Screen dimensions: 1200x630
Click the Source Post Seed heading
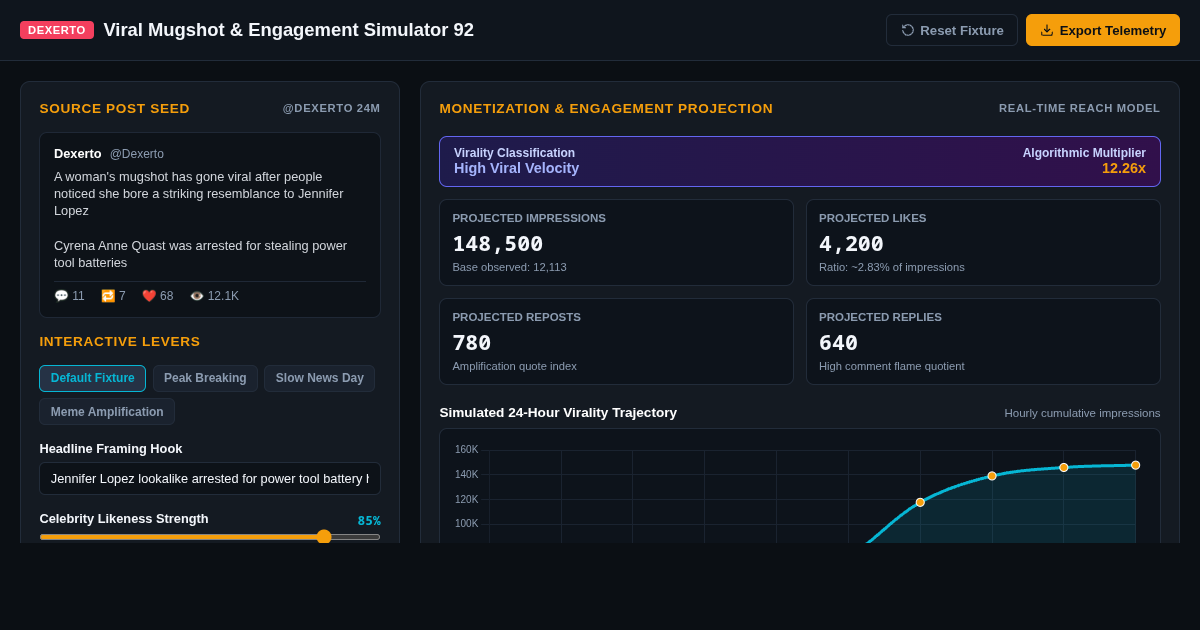[114, 109]
